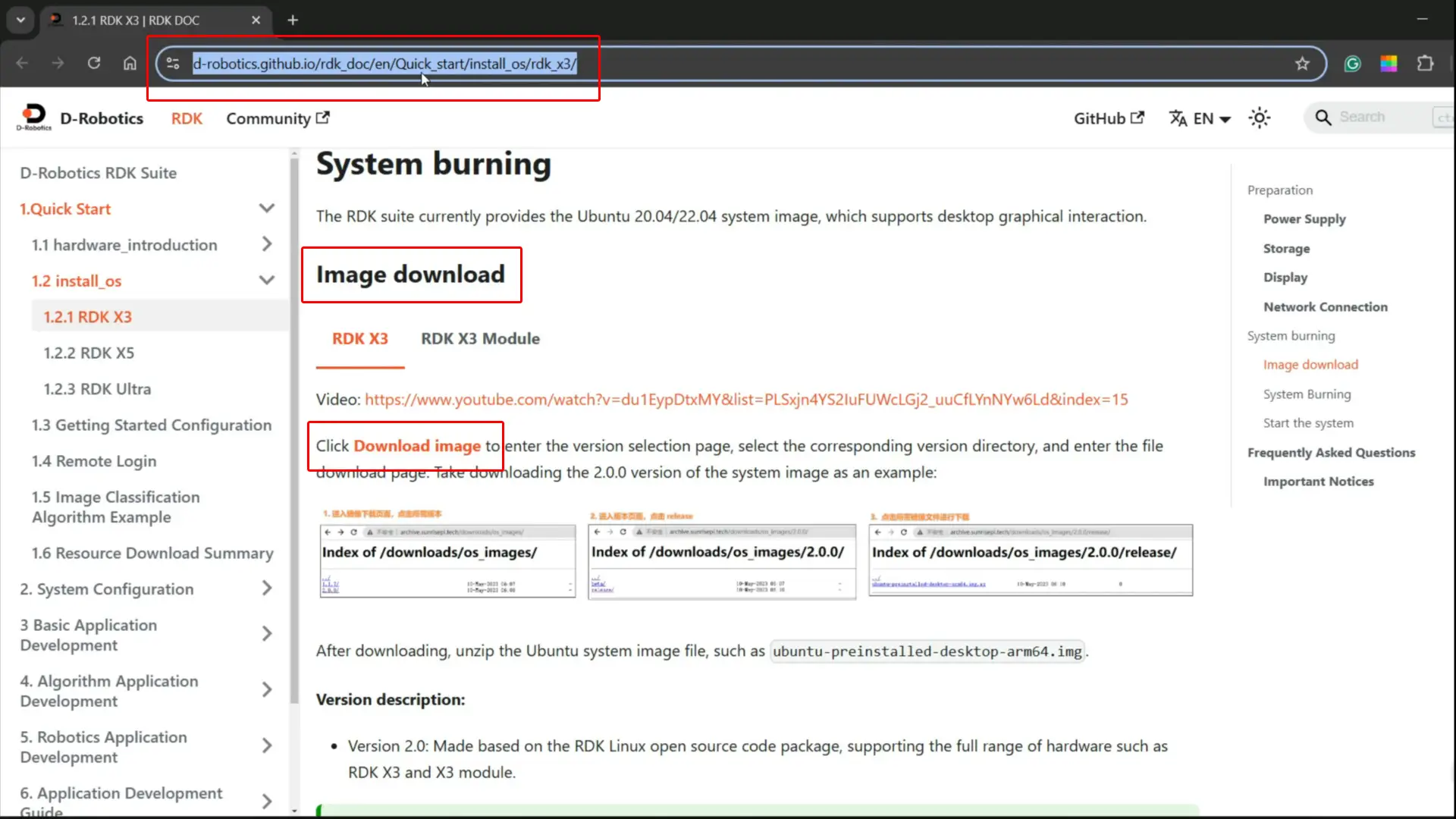Click the browser forward arrow
This screenshot has height=819, width=1456.
pyautogui.click(x=58, y=64)
